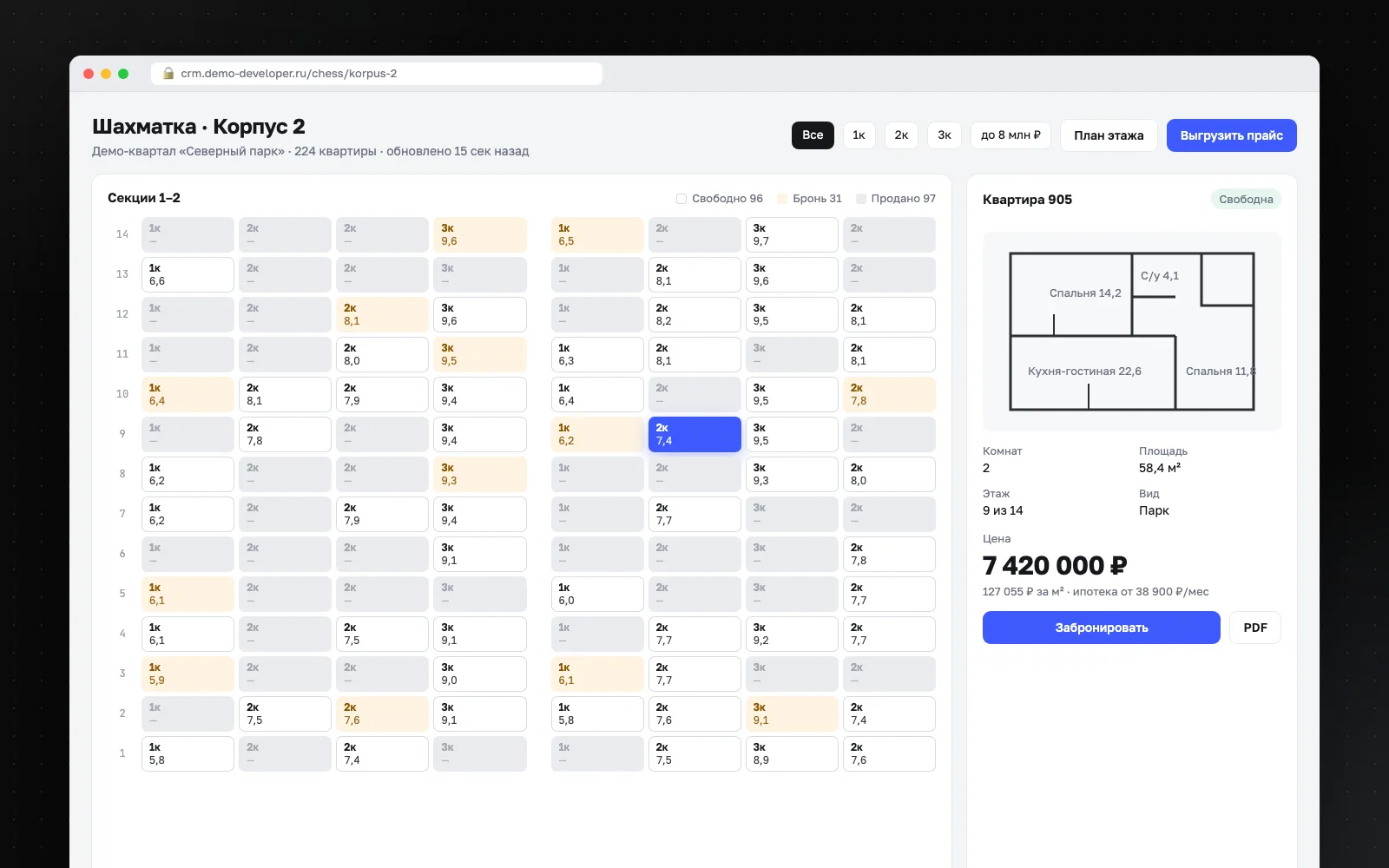Open the 'План этажа' view

tap(1109, 135)
